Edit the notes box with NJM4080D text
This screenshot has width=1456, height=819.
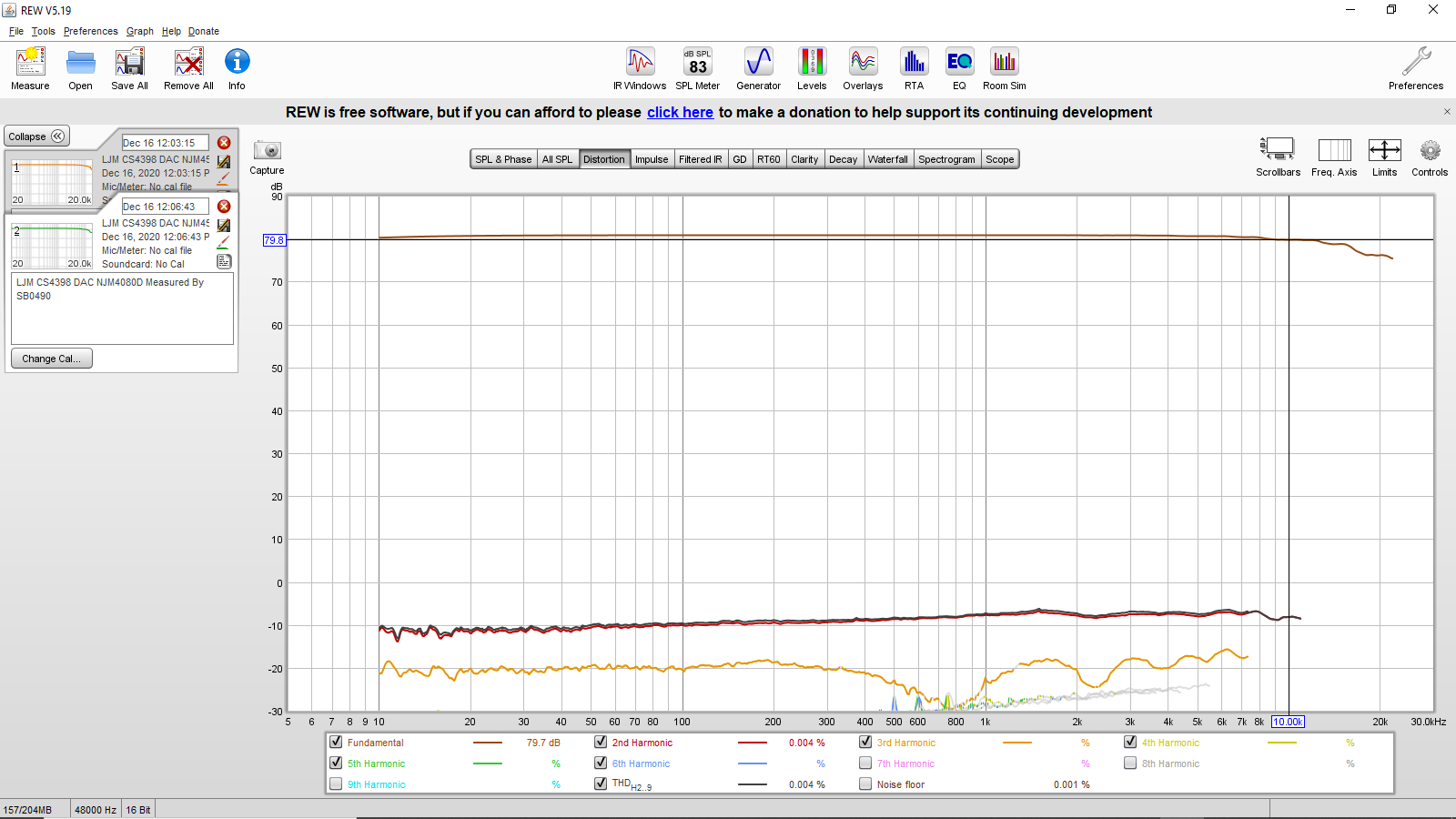point(122,308)
